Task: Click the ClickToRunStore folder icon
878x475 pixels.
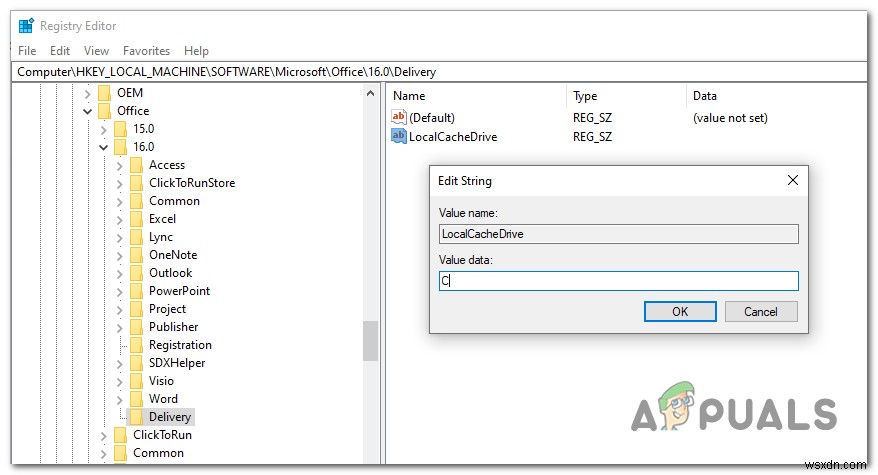Action: 136,183
